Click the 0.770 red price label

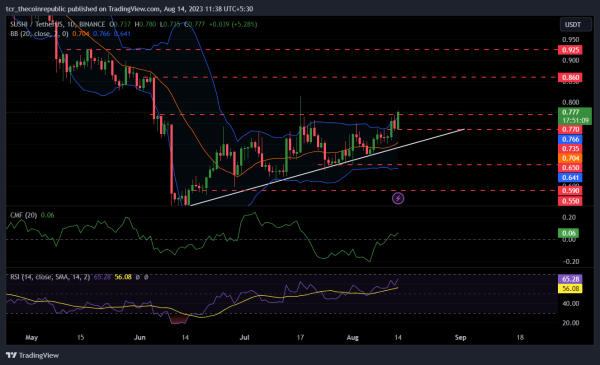tap(570, 129)
